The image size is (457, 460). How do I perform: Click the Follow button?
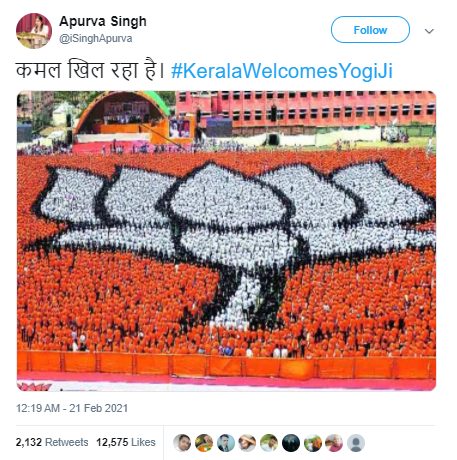(370, 30)
